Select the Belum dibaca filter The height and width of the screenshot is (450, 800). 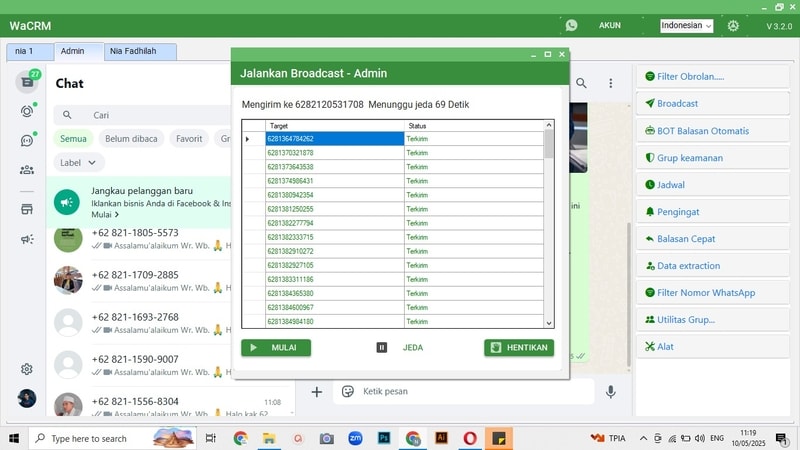pos(131,139)
